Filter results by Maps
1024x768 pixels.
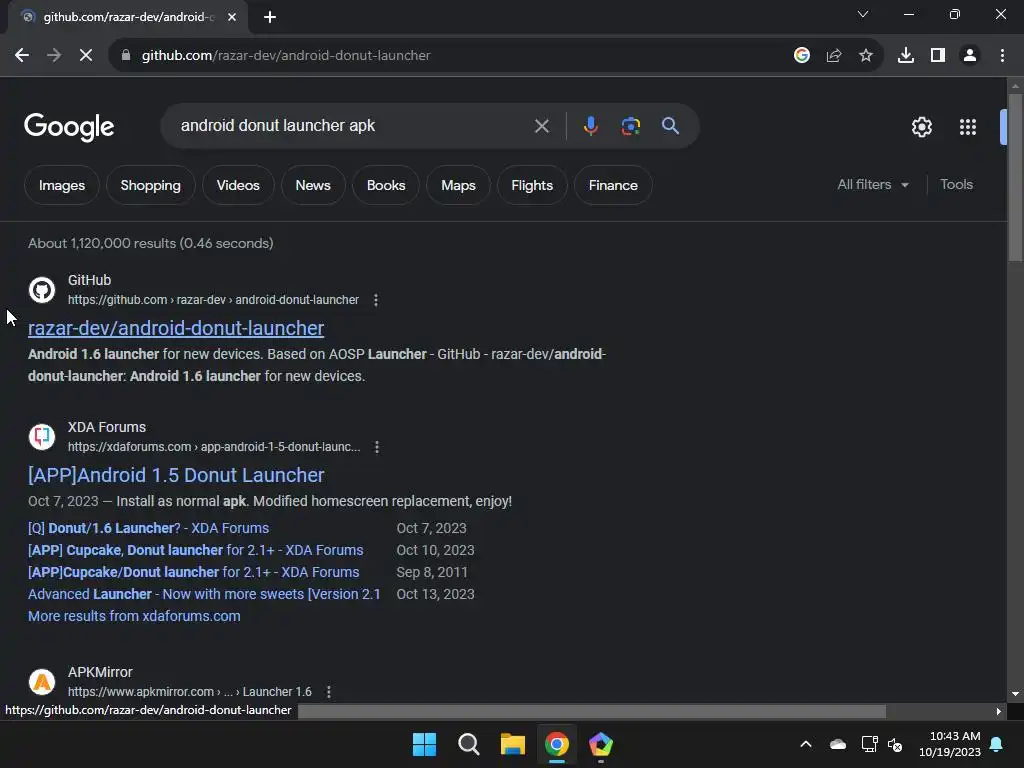458,185
